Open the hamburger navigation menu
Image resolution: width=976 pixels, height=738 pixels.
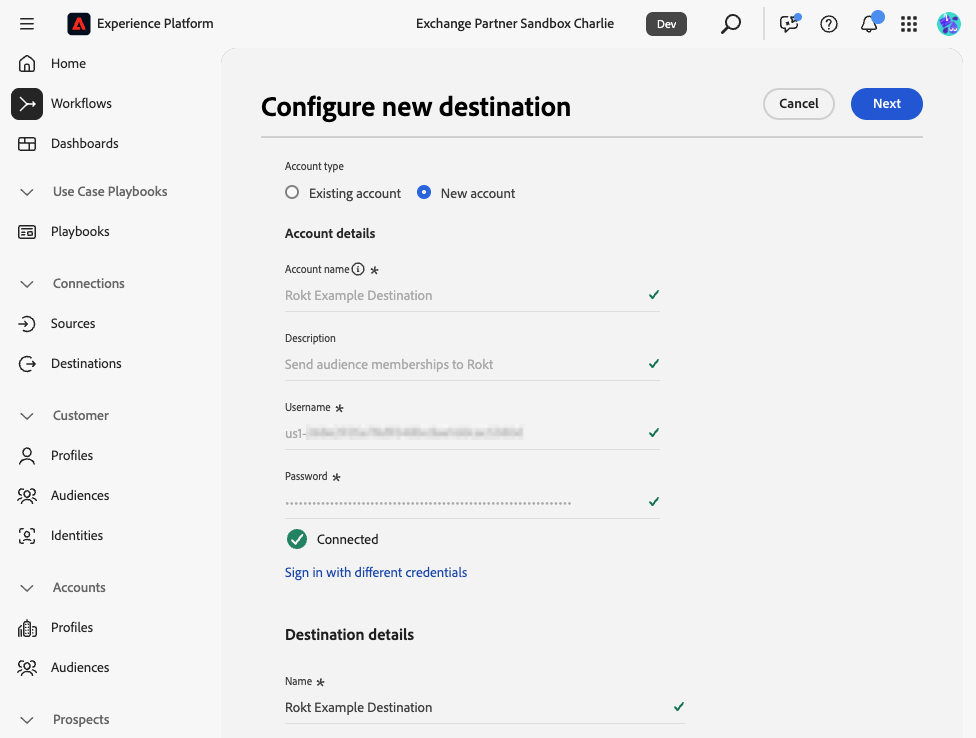coord(27,23)
